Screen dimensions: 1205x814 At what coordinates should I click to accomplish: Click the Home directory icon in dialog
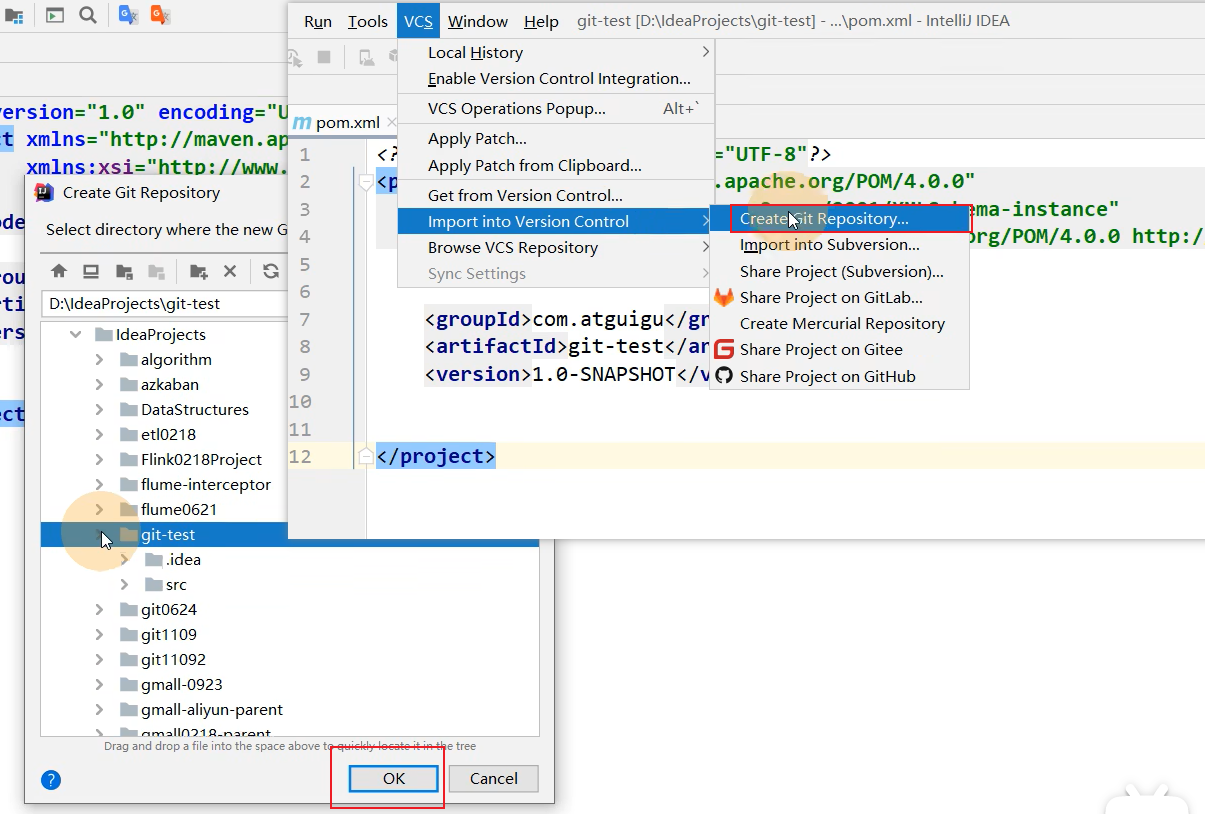(x=59, y=271)
